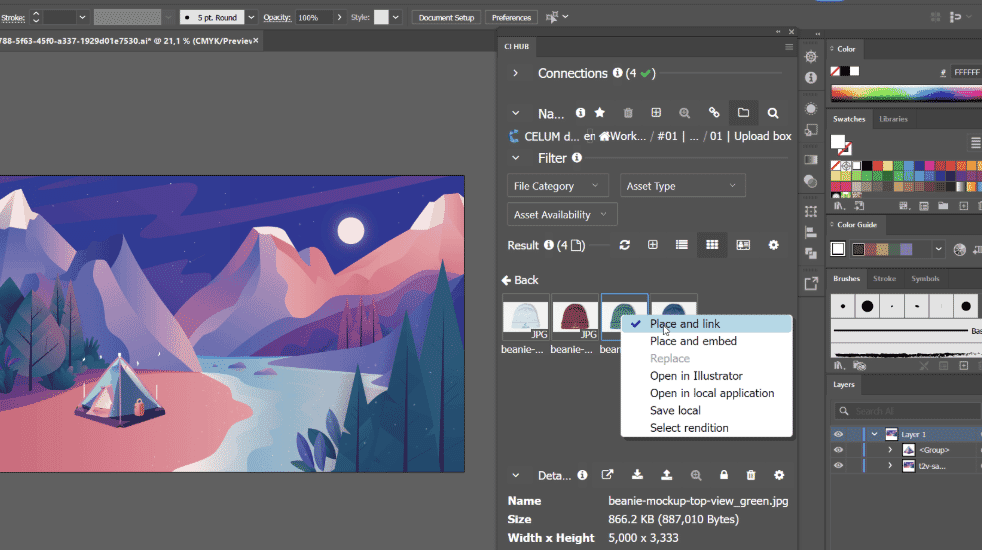Open the Details settings gear icon
This screenshot has height=550, width=982.
pyautogui.click(x=779, y=475)
